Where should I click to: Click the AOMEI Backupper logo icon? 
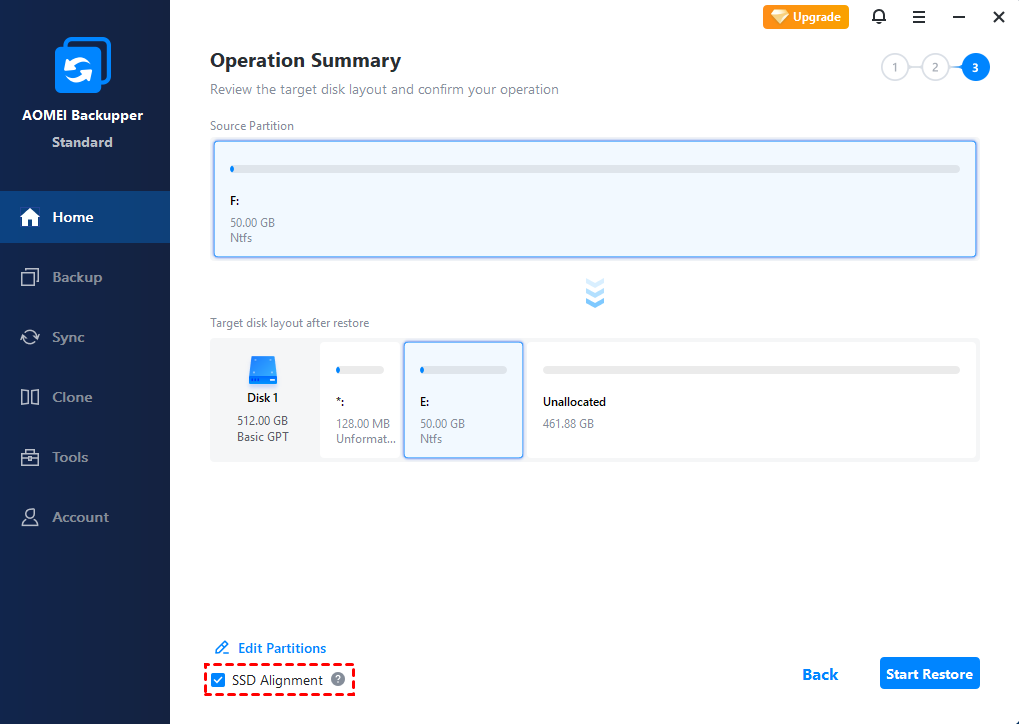point(82,65)
